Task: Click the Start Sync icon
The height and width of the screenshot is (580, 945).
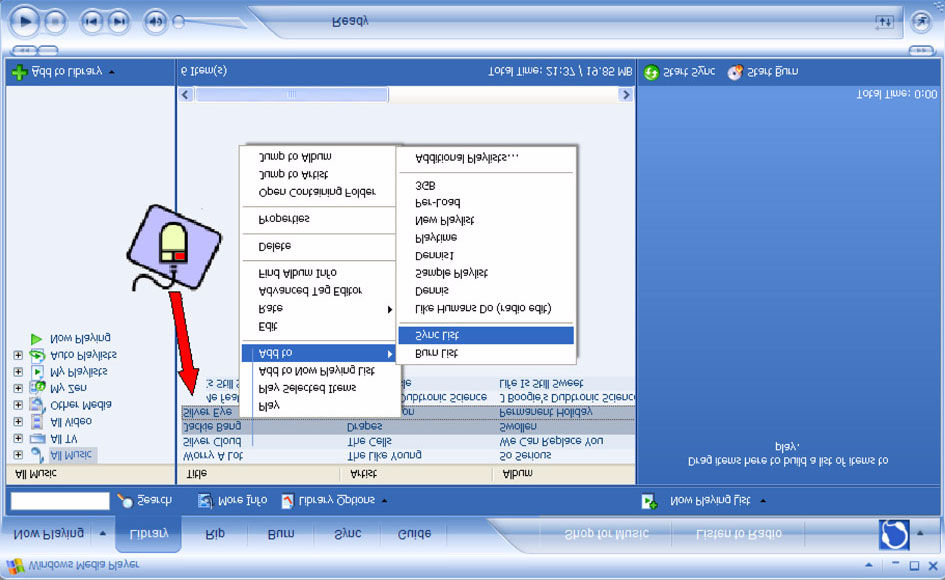Action: coord(651,72)
